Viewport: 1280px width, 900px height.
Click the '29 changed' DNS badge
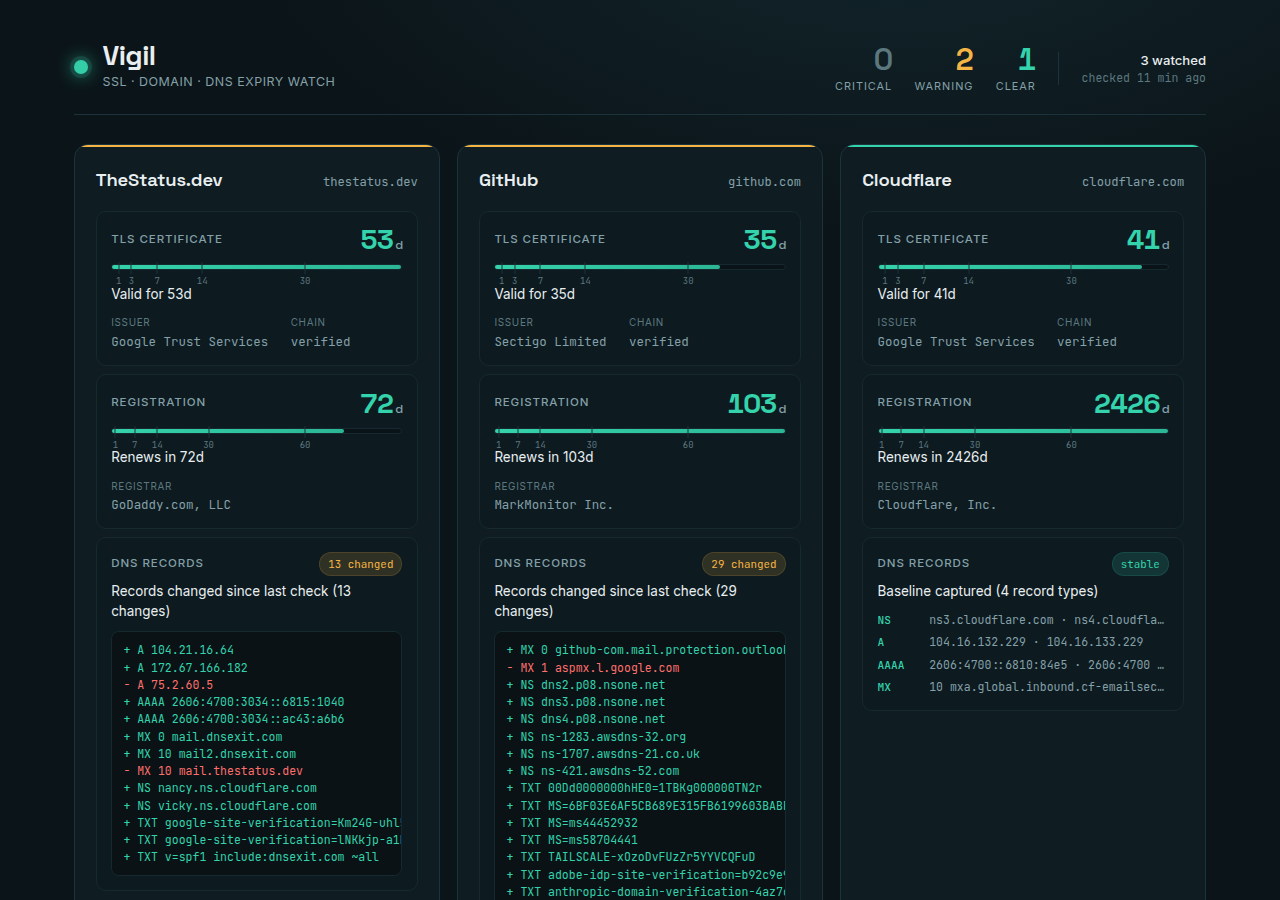click(744, 564)
